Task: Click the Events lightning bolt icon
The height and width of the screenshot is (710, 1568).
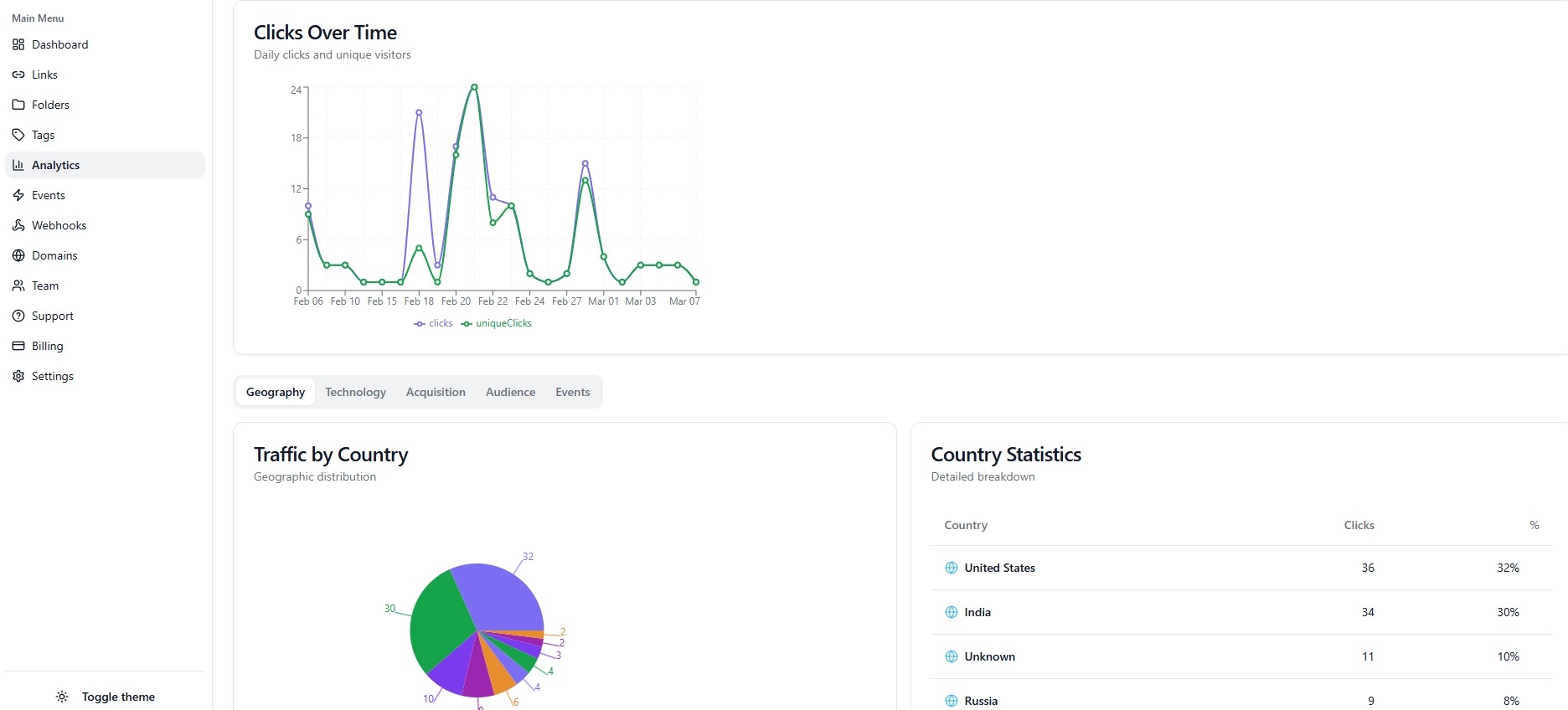Action: 18,195
